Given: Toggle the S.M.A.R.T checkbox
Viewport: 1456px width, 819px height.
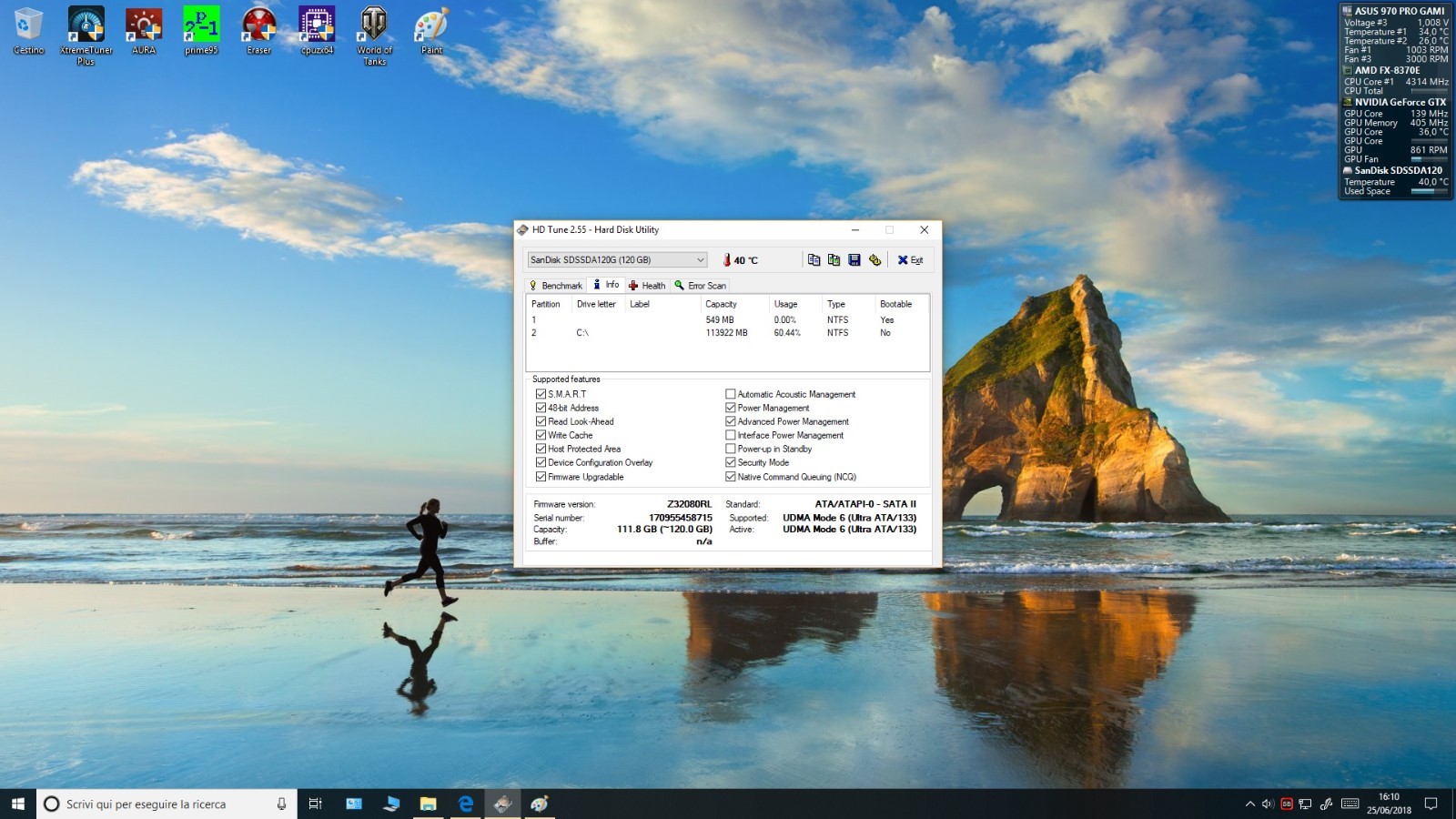Looking at the screenshot, I should pos(541,394).
